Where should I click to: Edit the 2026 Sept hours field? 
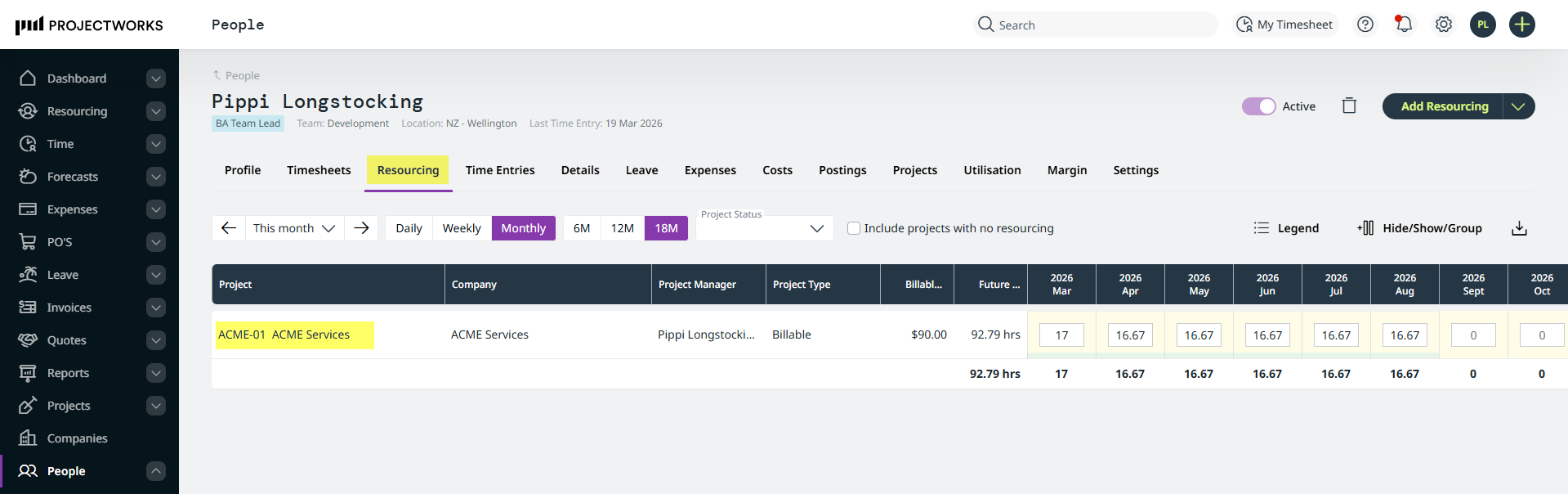tap(1473, 335)
